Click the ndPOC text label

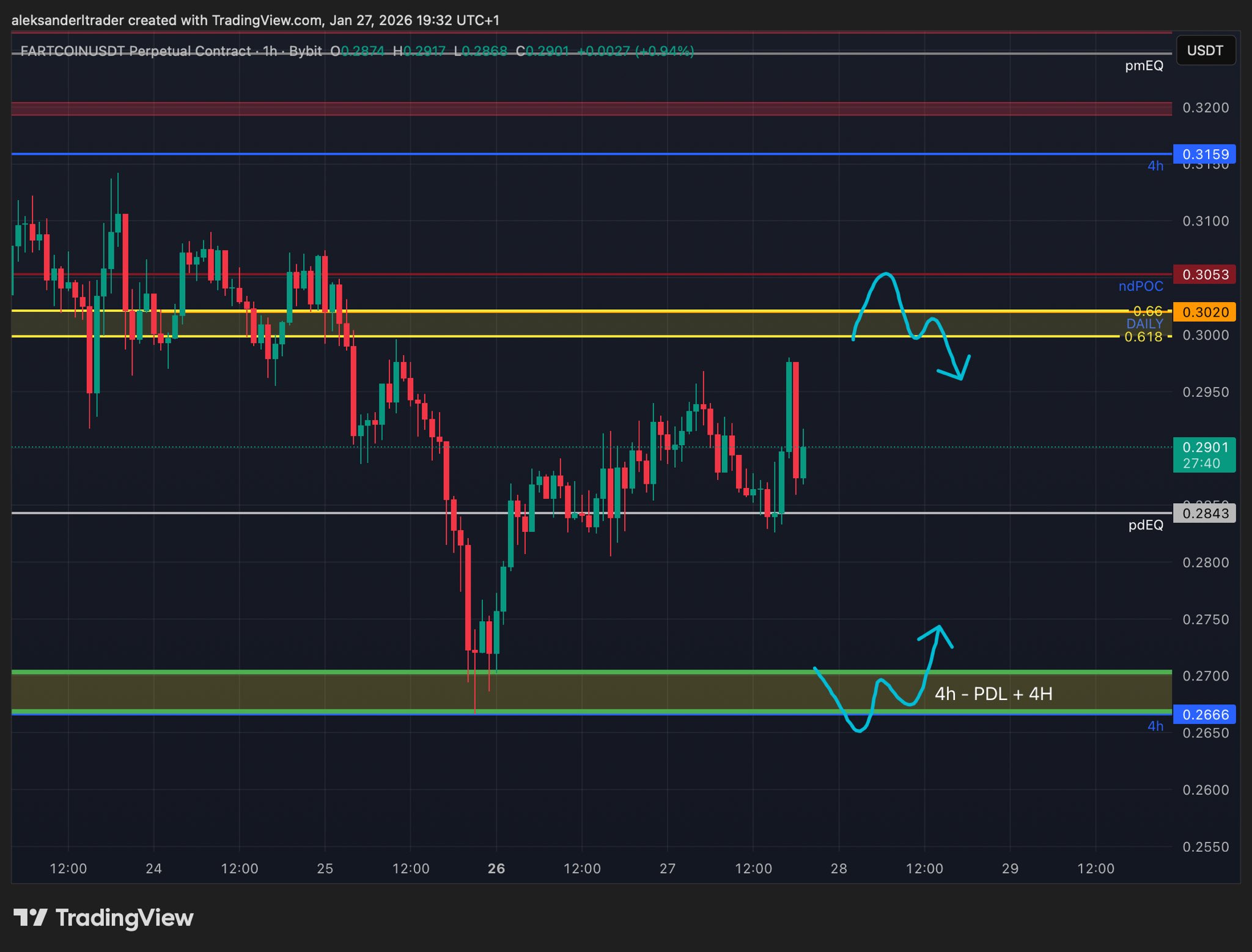[x=1141, y=286]
